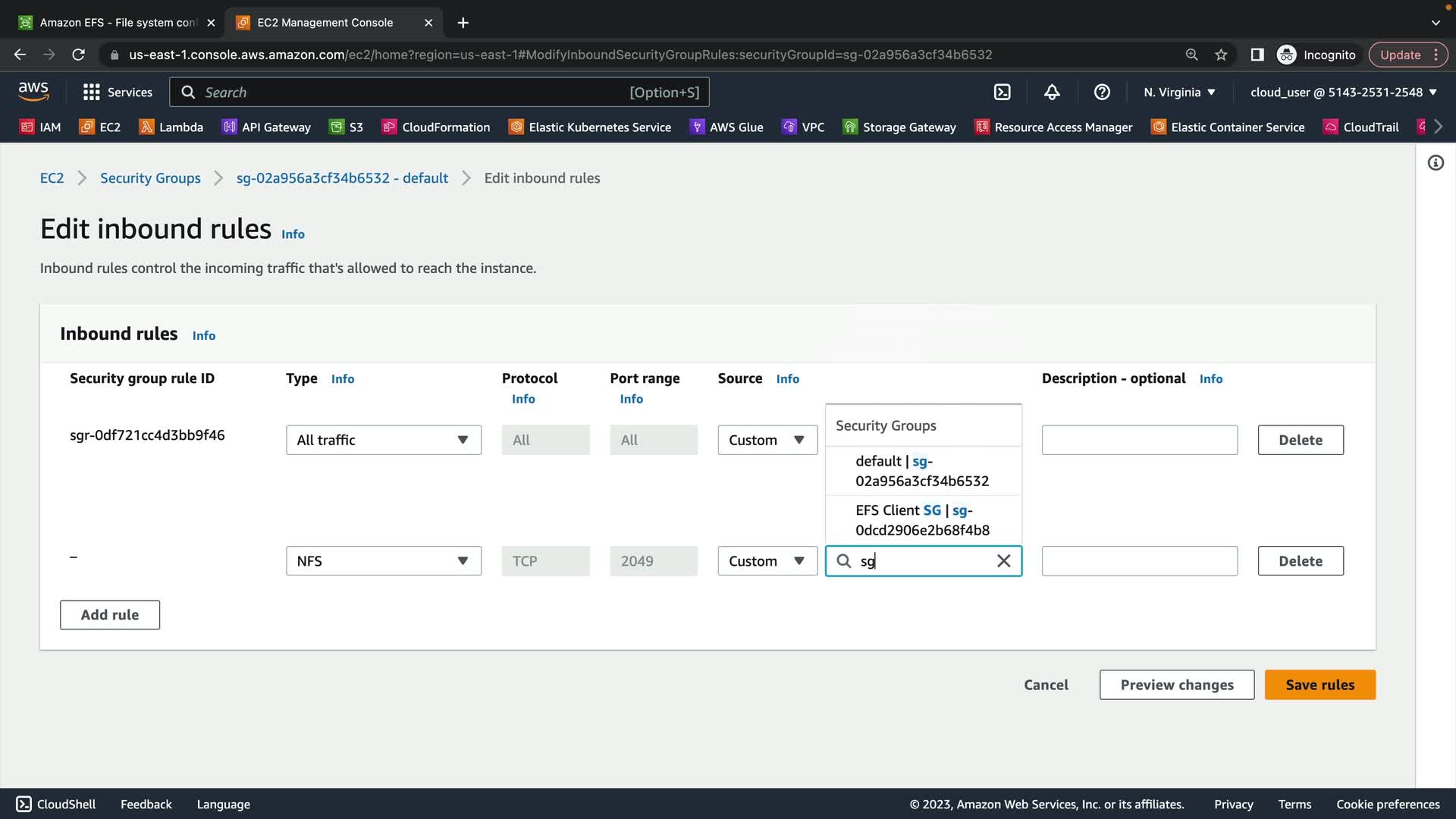This screenshot has height=819, width=1456.
Task: Open the CloudShell icon in top navigation
Action: (1002, 92)
